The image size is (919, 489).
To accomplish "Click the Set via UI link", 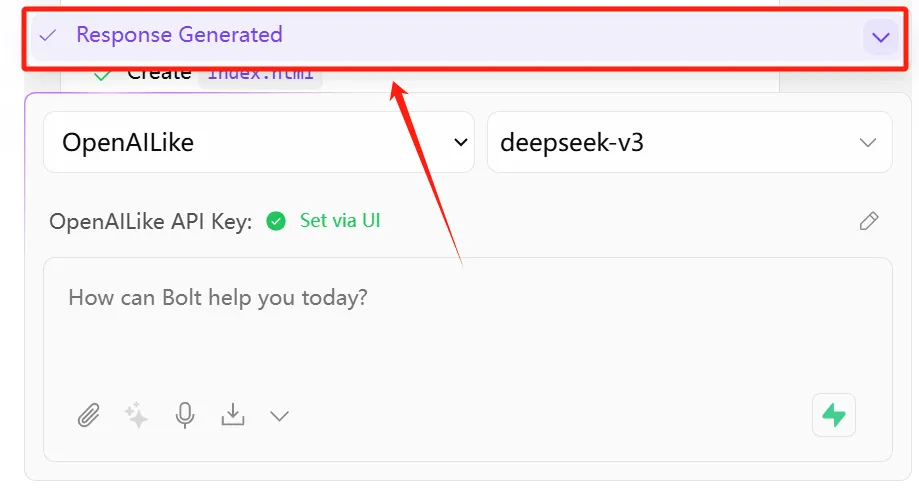I will pyautogui.click(x=340, y=221).
